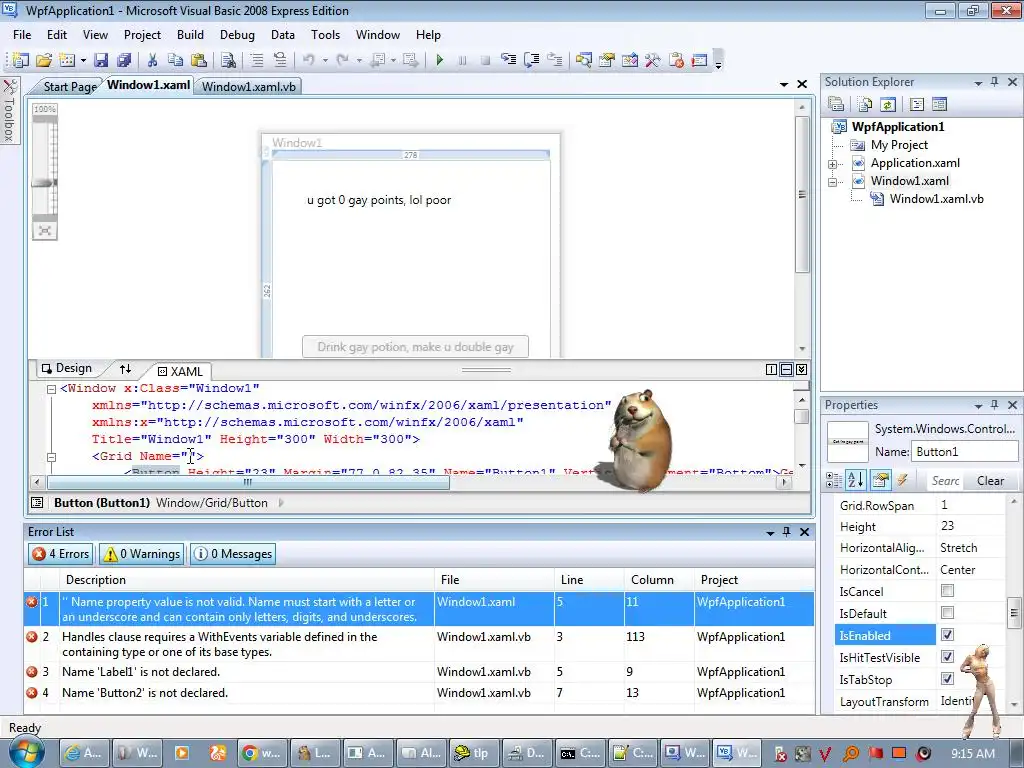
Task: Open Toolbar Options overflow dropdown
Action: pyautogui.click(x=718, y=60)
